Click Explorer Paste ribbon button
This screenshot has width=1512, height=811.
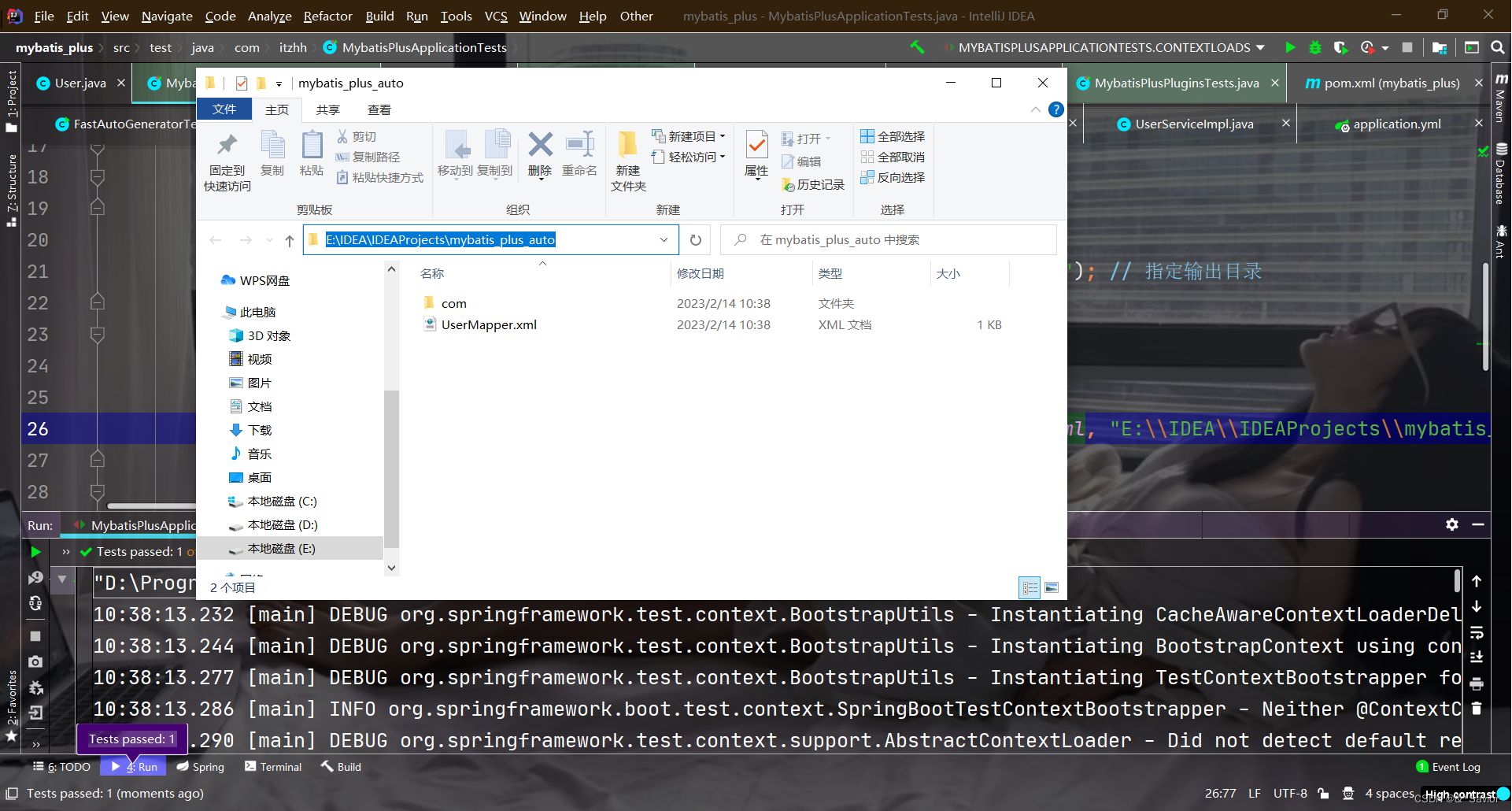pyautogui.click(x=312, y=154)
